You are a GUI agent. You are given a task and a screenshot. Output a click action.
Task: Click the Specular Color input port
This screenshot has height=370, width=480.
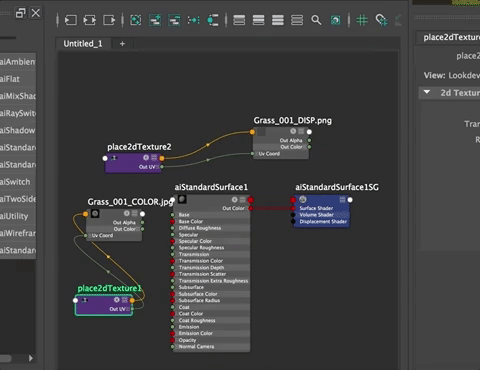172,241
